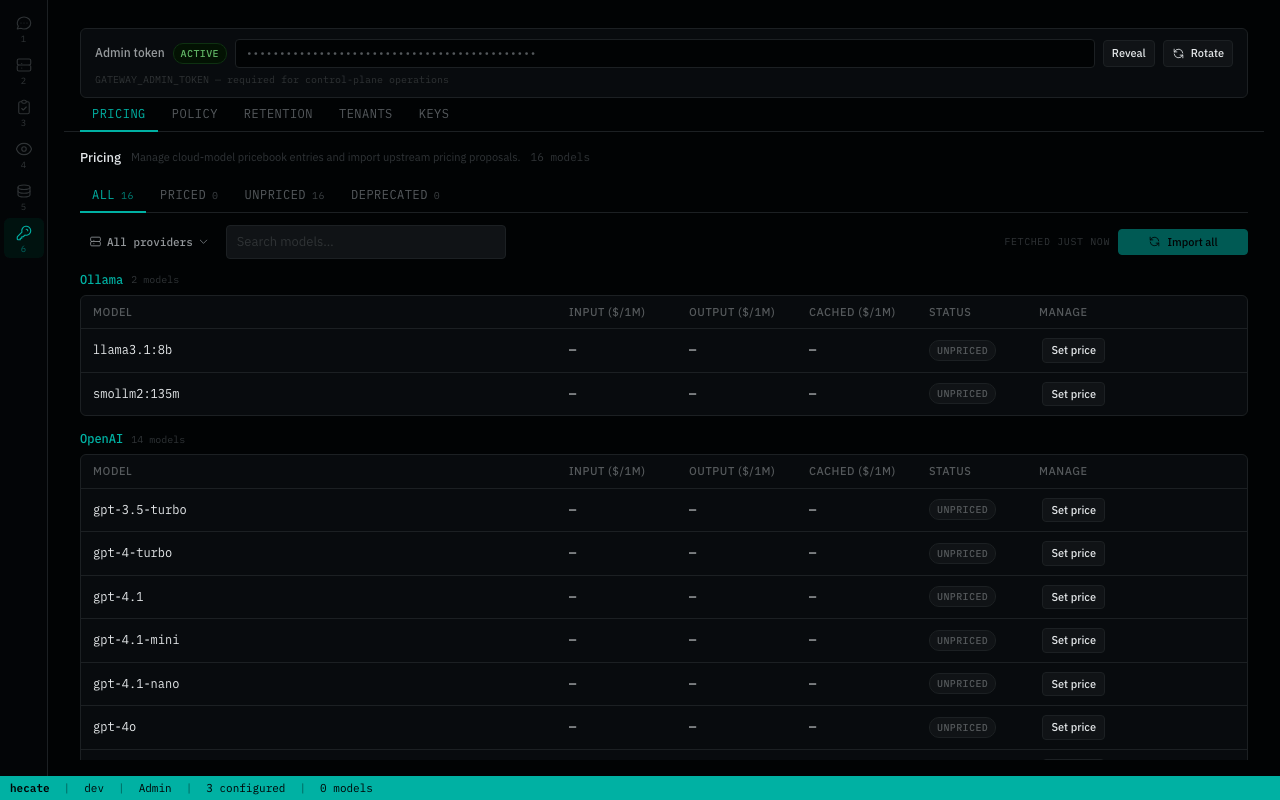Click the gpt-3.5-turbo model name
The width and height of the screenshot is (1280, 800).
(140, 510)
